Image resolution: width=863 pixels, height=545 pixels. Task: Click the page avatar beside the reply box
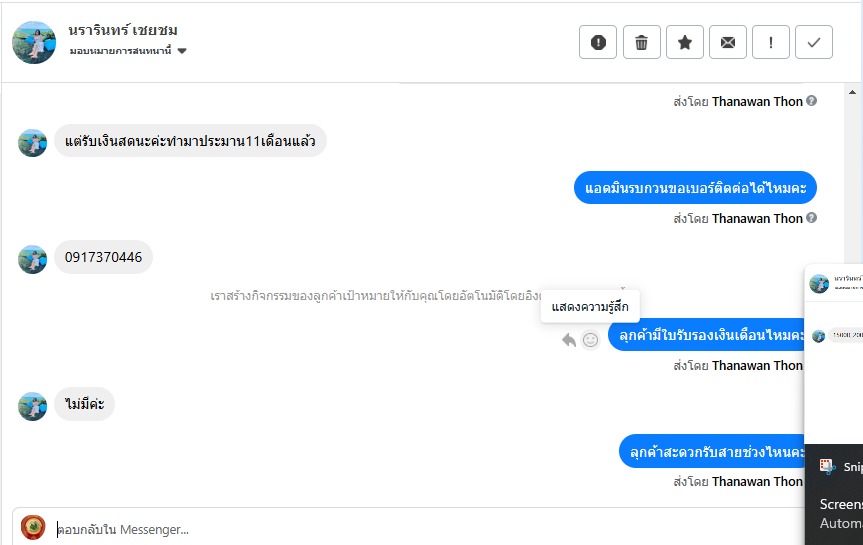coord(33,527)
